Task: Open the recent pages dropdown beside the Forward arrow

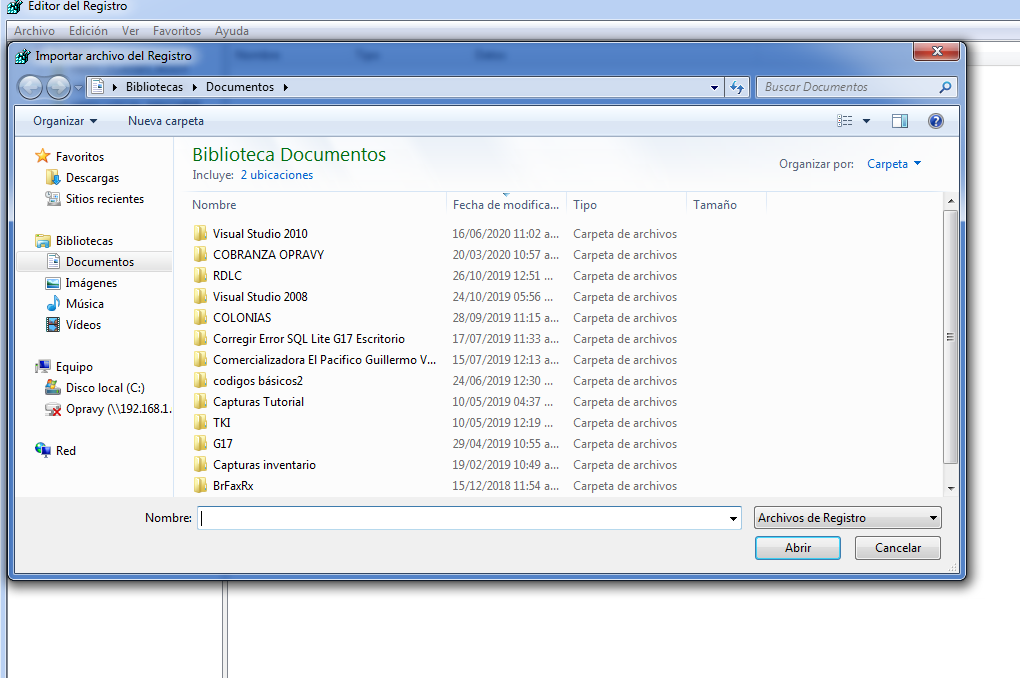Action: 78,87
